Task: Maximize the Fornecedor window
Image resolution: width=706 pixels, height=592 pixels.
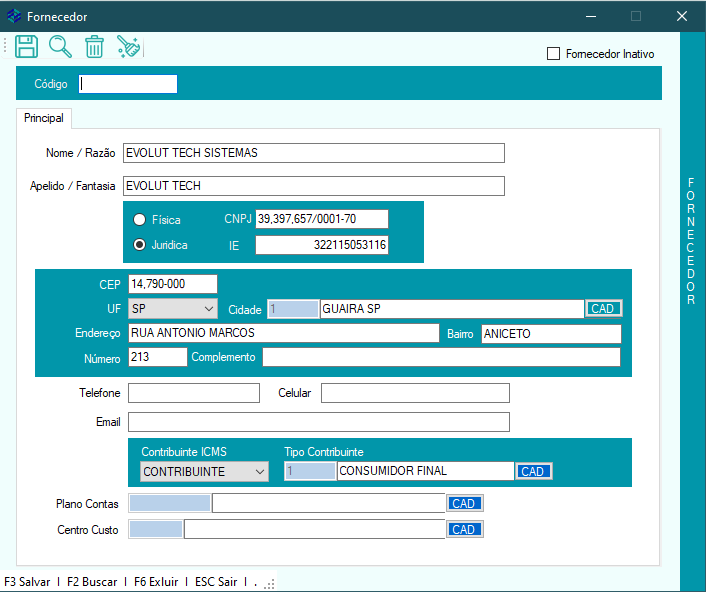Action: tap(635, 16)
